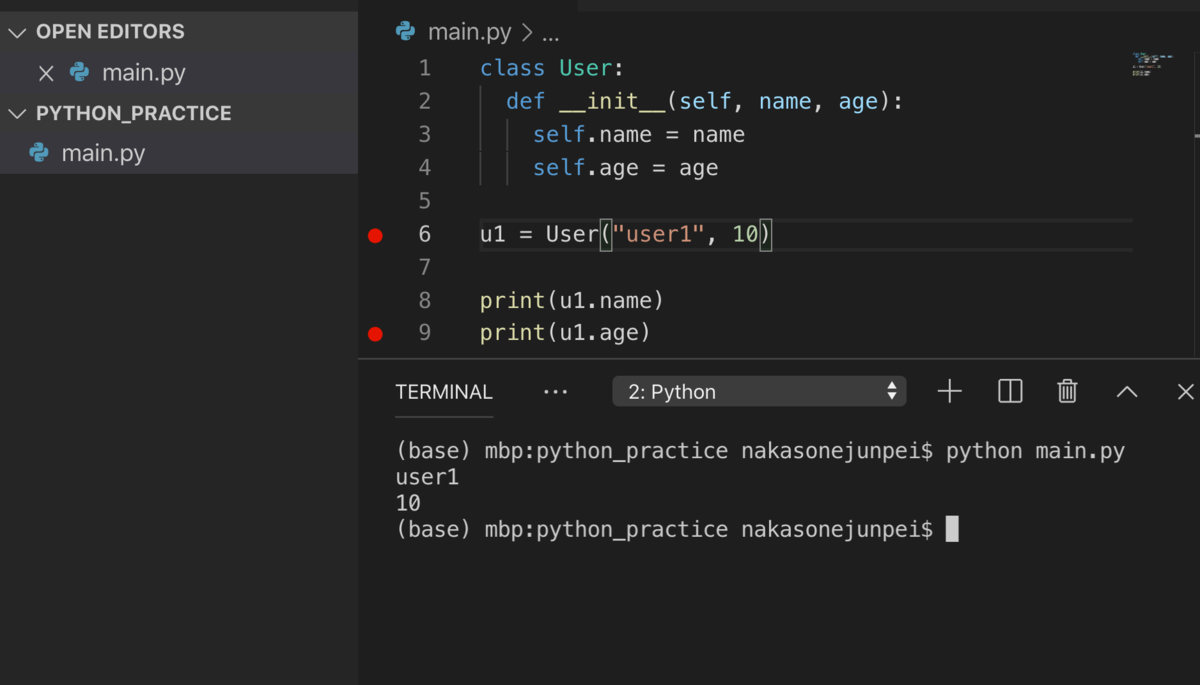Click the 'self.age = age' line
Viewport: 1200px width, 685px height.
click(x=626, y=167)
